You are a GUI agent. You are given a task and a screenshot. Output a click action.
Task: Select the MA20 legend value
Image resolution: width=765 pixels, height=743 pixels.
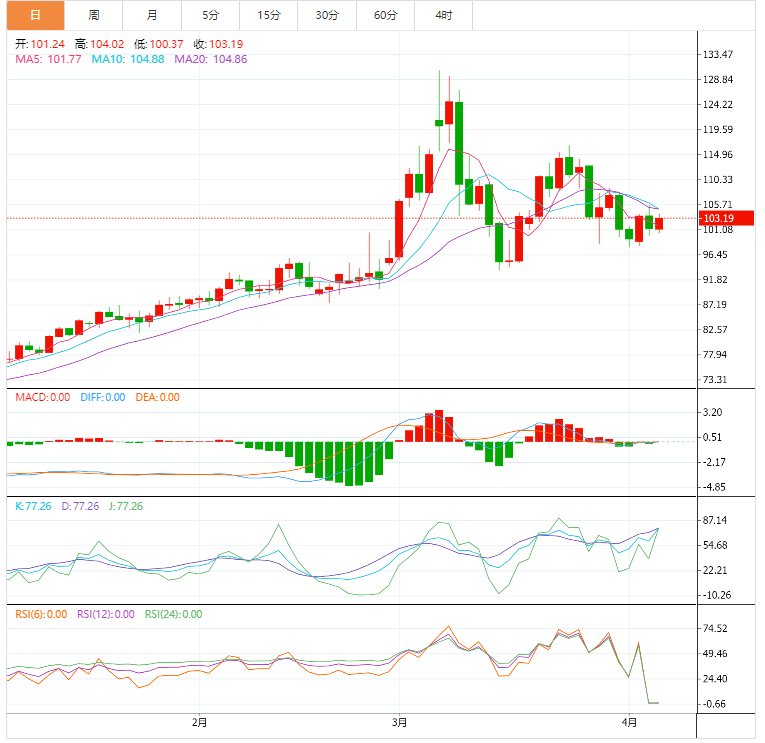211,60
